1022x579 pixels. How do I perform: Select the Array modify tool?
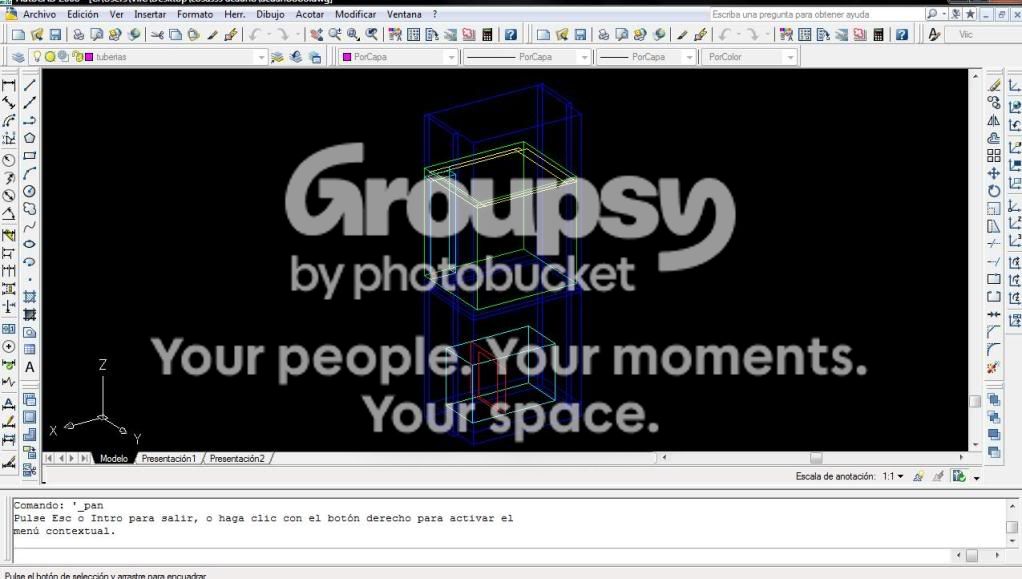(993, 156)
